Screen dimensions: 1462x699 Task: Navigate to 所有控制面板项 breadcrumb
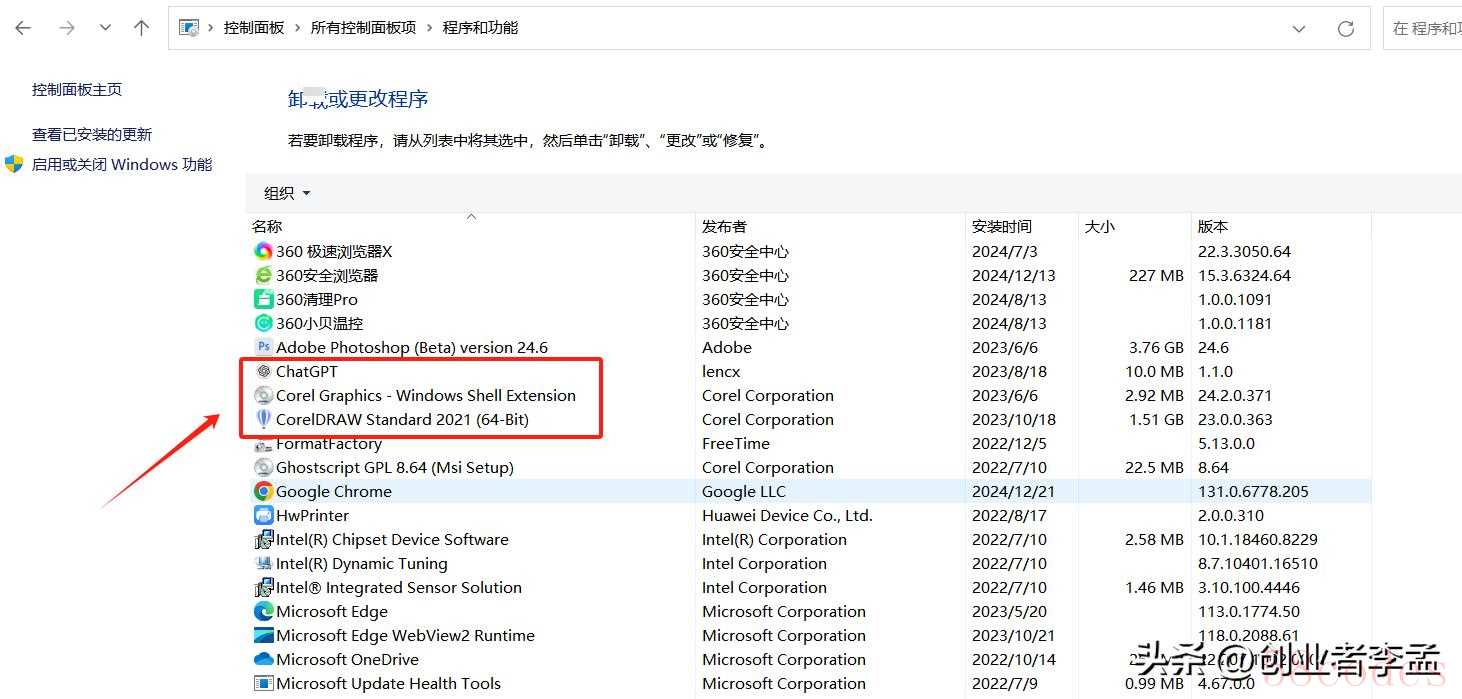pyautogui.click(x=363, y=28)
